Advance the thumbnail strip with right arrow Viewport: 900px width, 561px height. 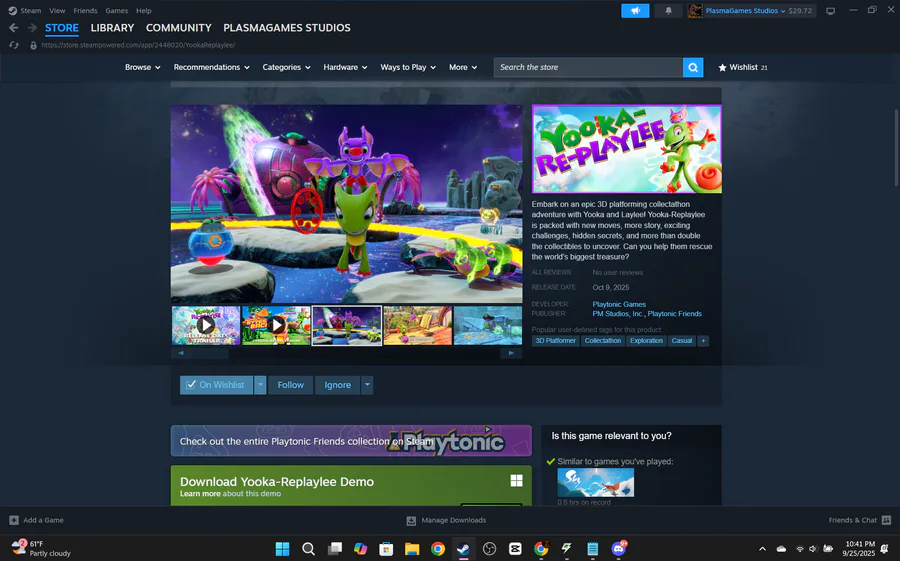pos(510,353)
